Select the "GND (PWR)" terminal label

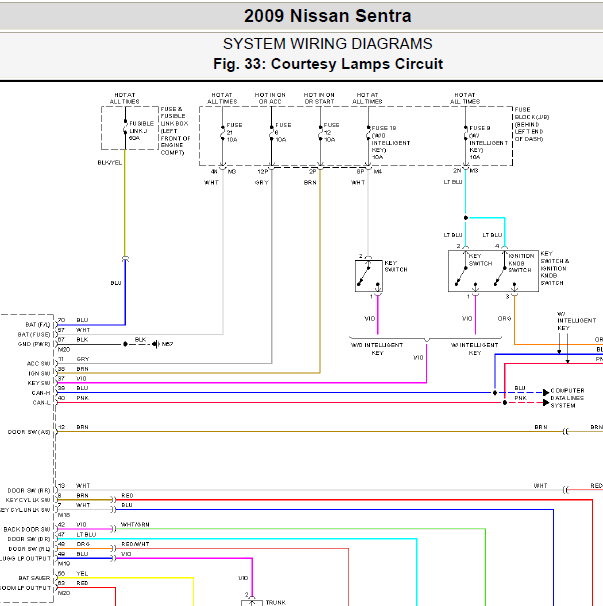34,344
